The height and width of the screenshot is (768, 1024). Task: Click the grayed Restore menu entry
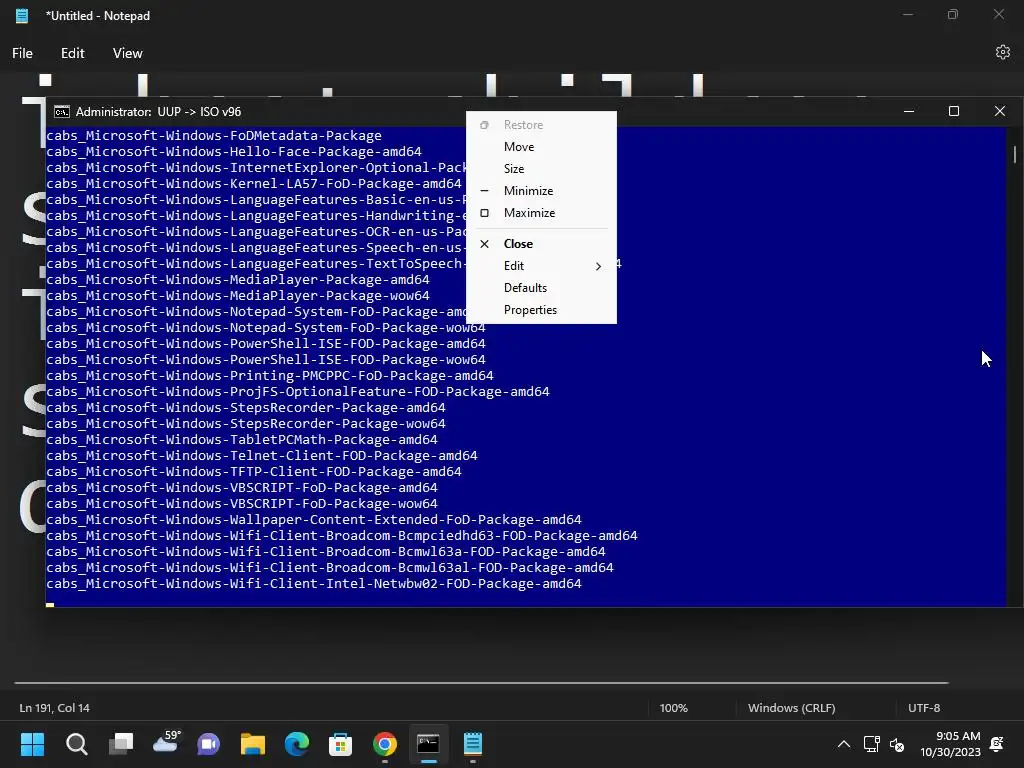click(x=541, y=125)
